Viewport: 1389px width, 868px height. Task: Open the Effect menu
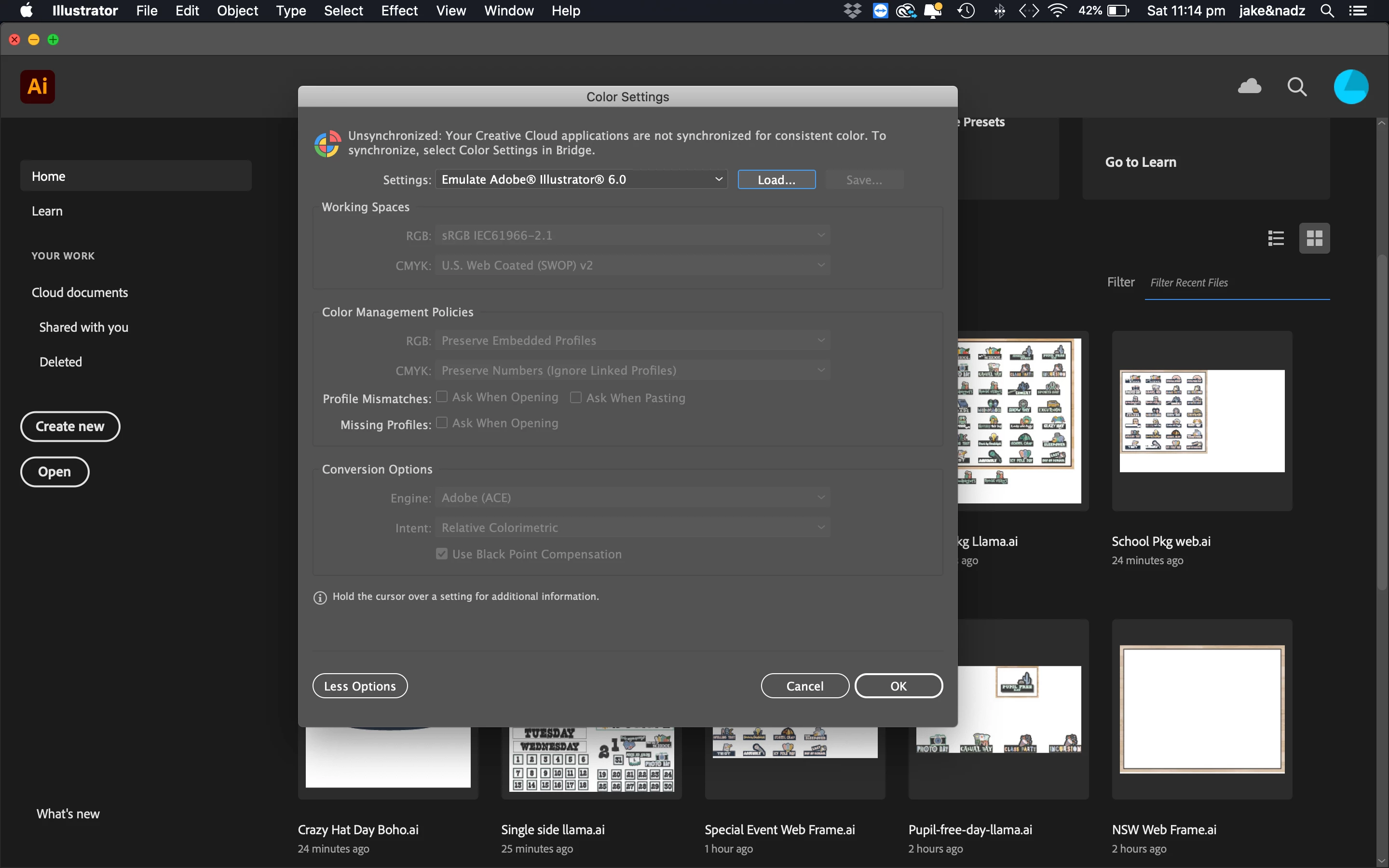point(399,11)
